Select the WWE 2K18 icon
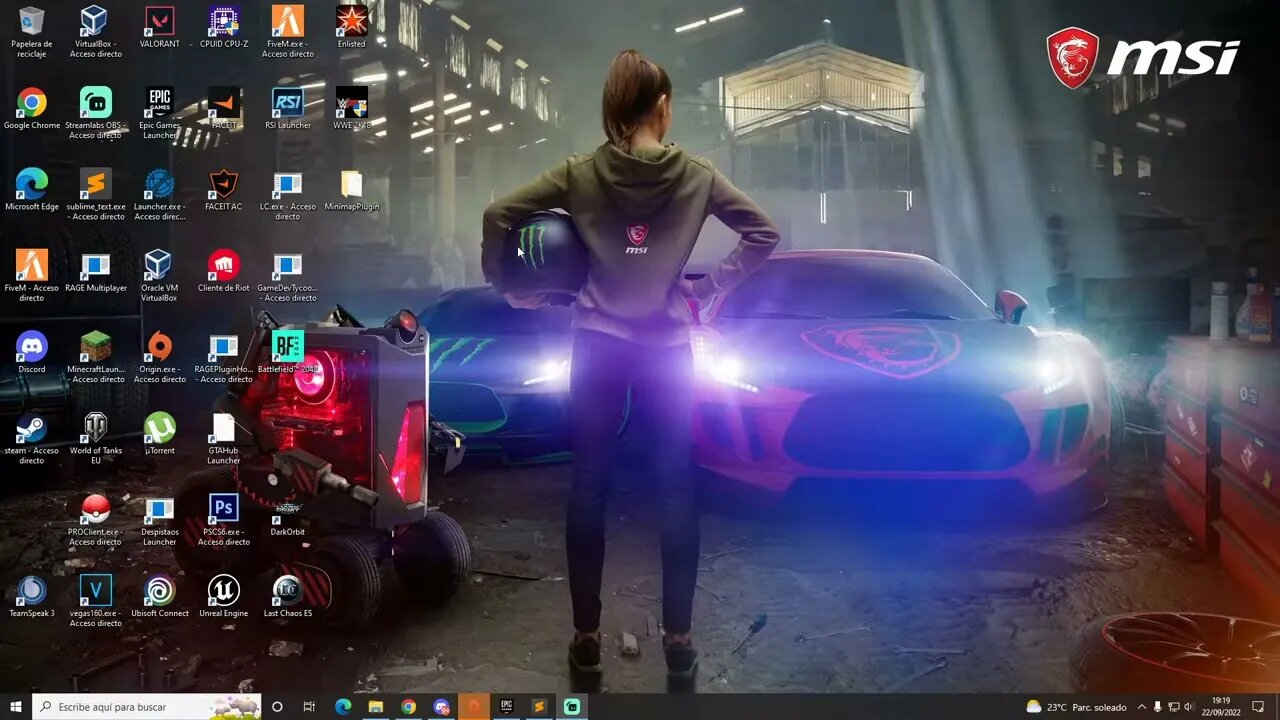This screenshot has height=720, width=1280. click(352, 108)
